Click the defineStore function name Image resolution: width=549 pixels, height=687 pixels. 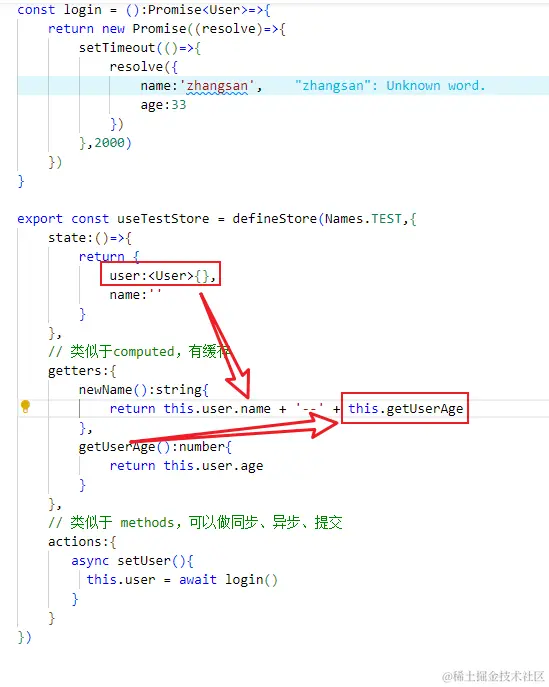point(274,218)
